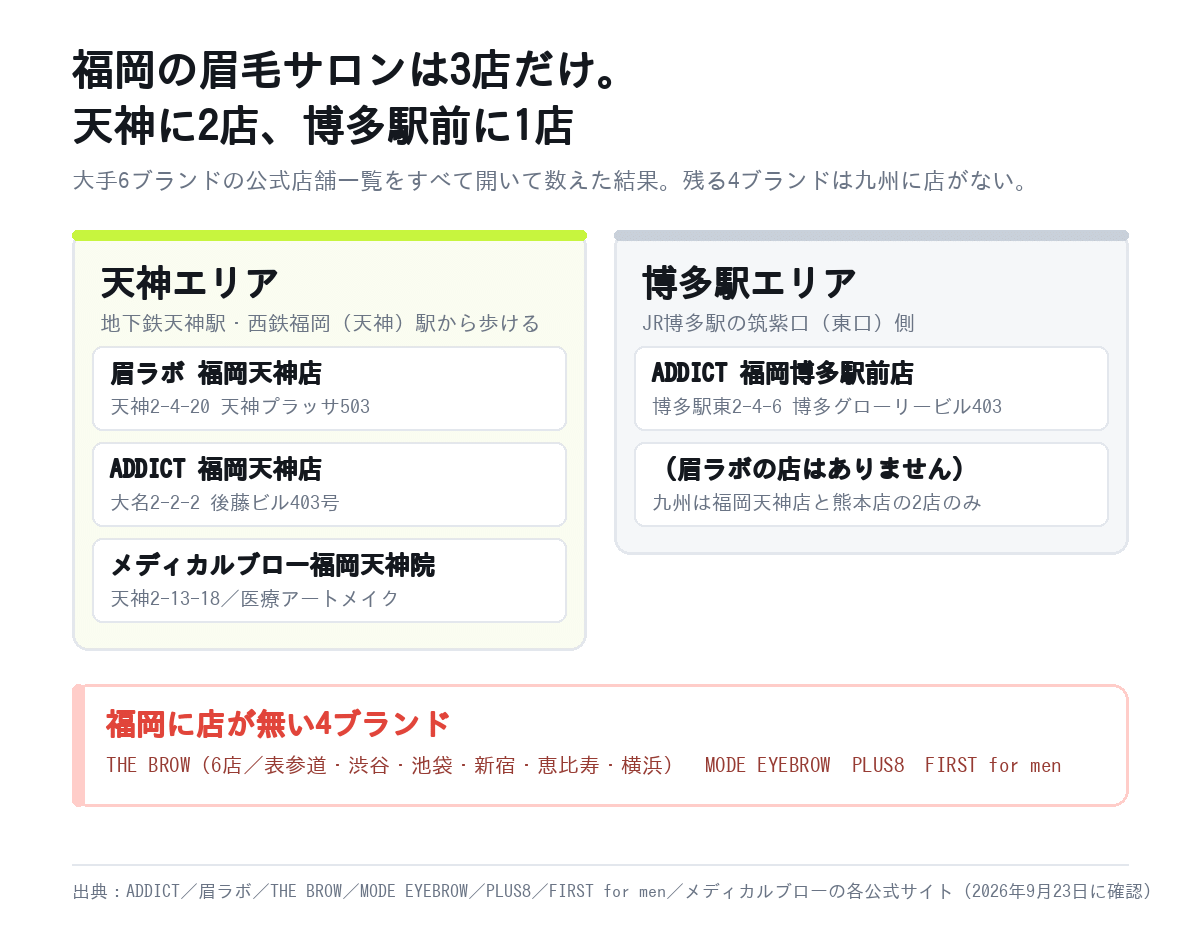1200x940 pixels.
Task: Click （眉ラボの店はありません） notice
Action: (x=814, y=468)
